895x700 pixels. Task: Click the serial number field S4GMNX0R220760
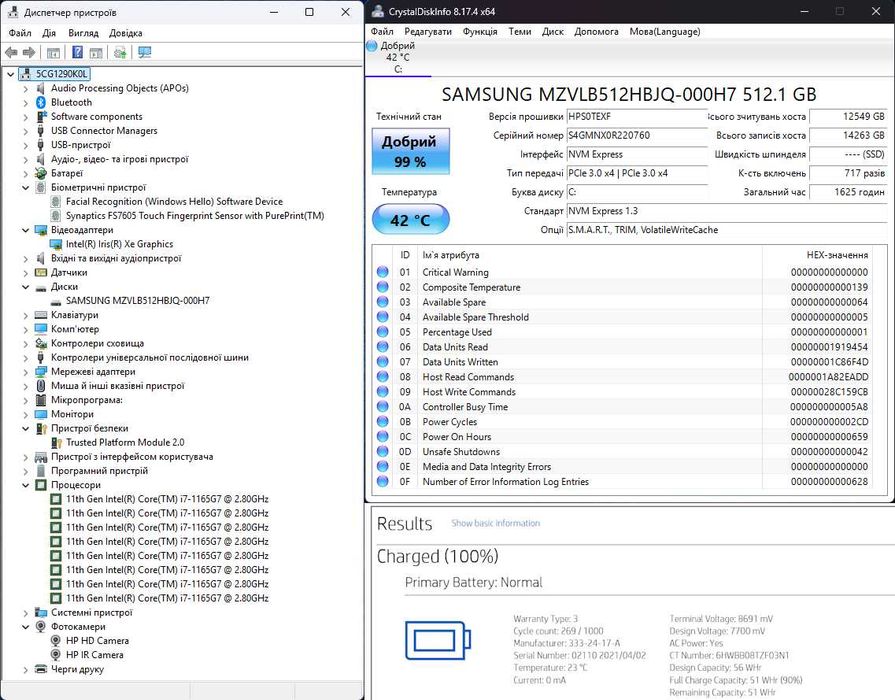pos(637,135)
